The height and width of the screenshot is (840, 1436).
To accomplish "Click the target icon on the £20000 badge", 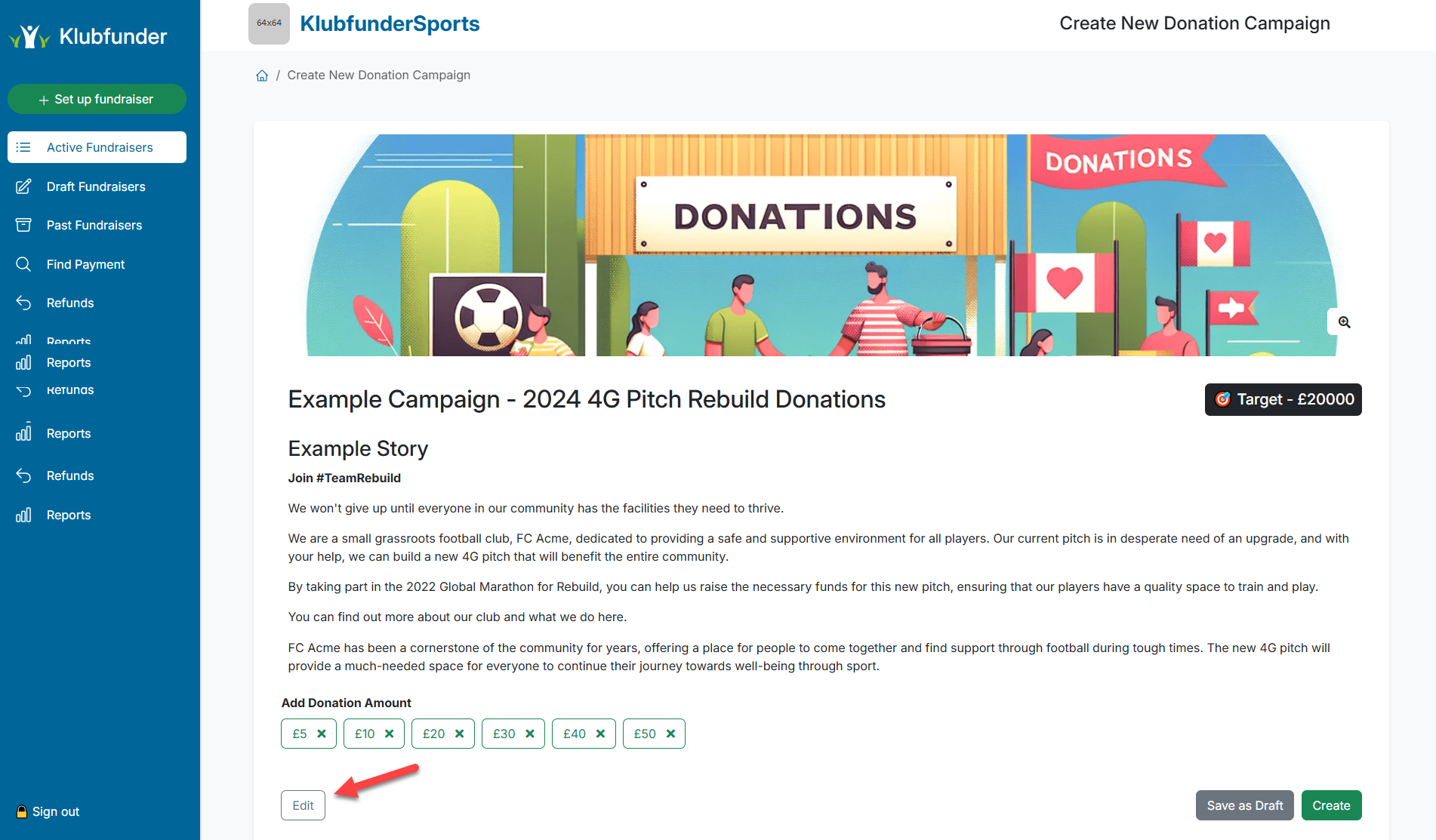I will (x=1225, y=399).
